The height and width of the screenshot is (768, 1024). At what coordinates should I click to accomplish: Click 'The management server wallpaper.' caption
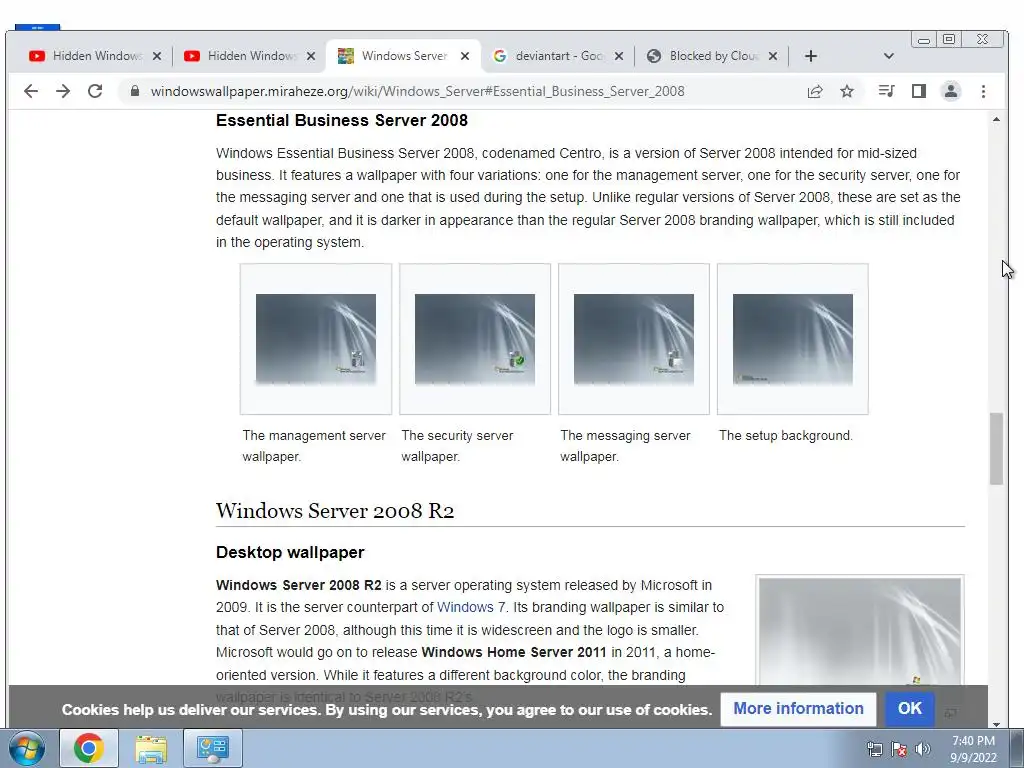click(x=313, y=446)
